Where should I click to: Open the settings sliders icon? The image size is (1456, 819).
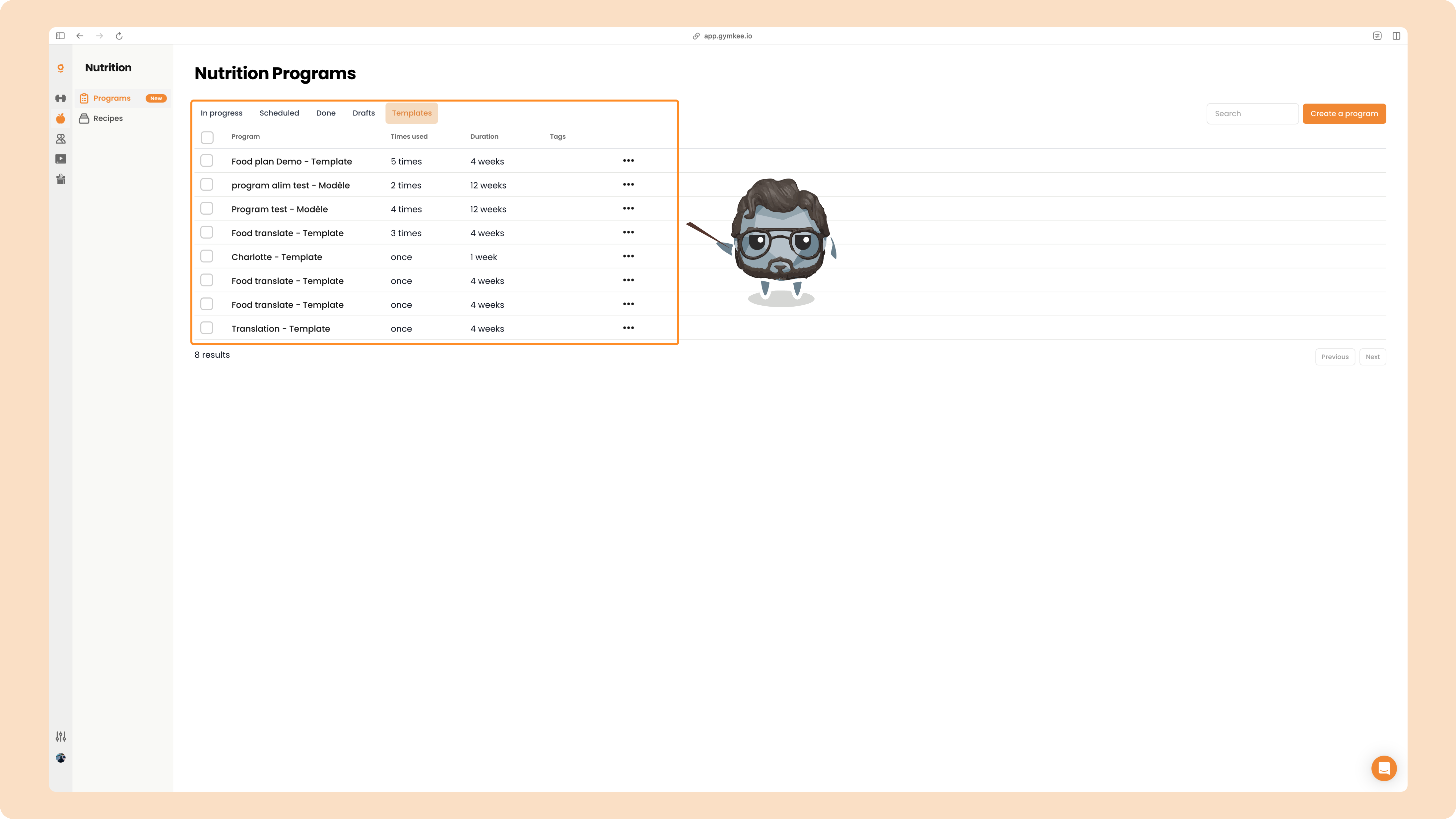tap(60, 736)
